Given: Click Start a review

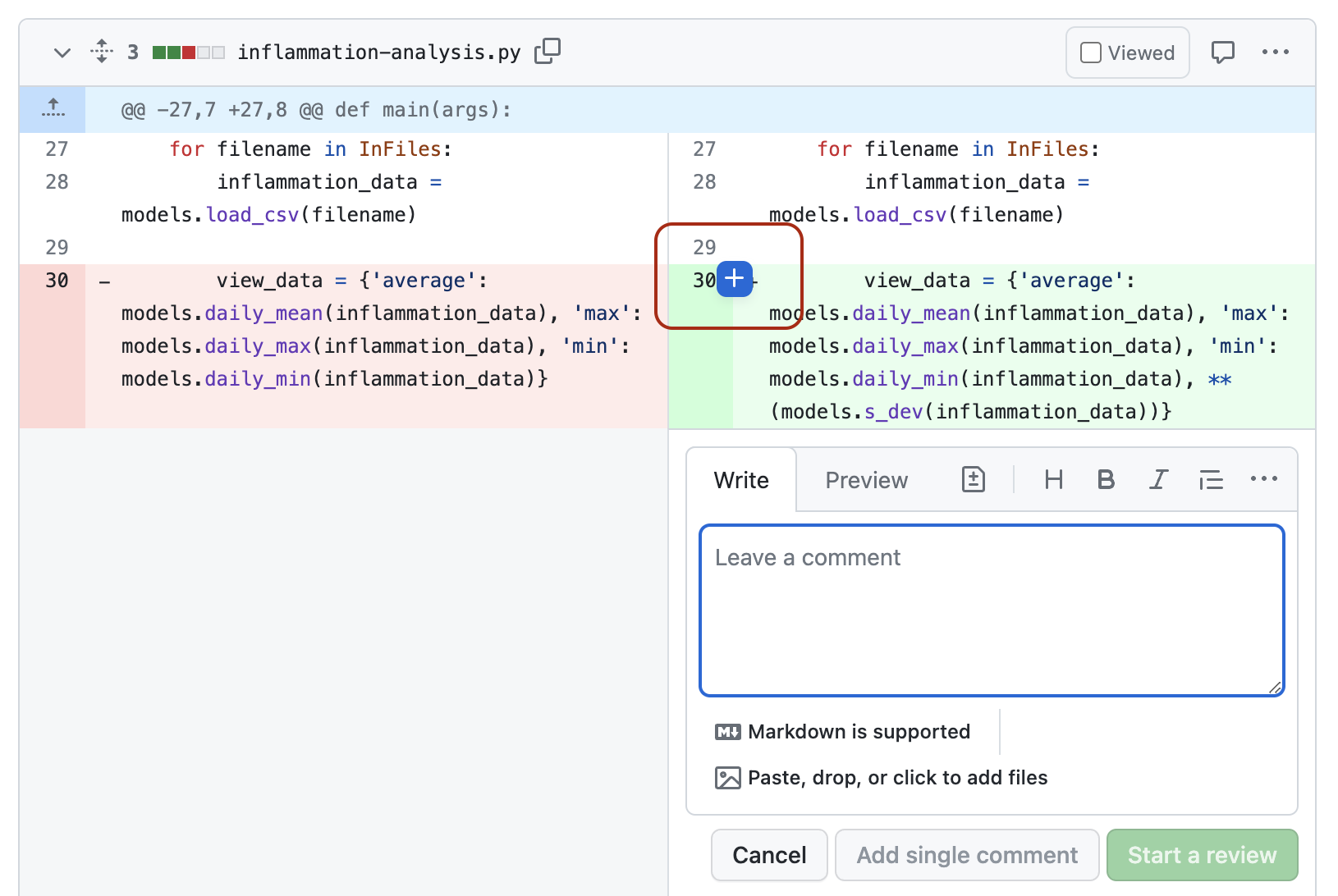Looking at the screenshot, I should [1202, 854].
